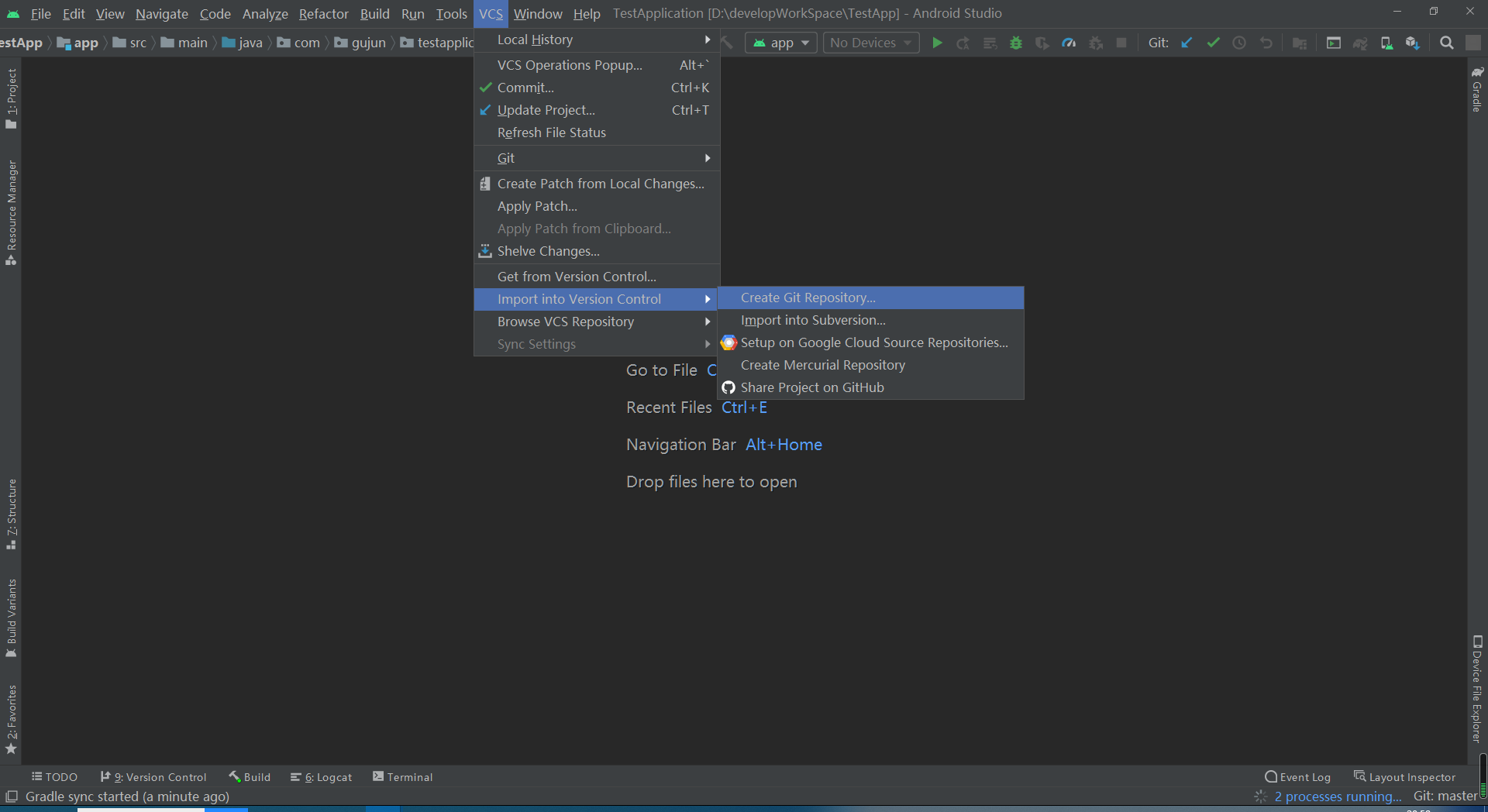
Task: Open the Structure side tab
Action: 11,515
